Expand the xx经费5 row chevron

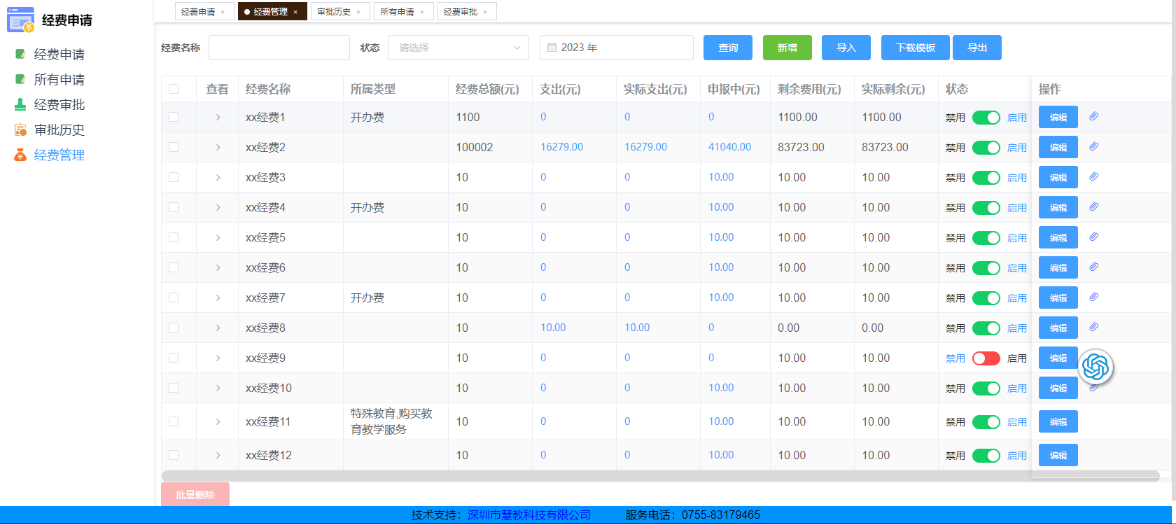218,237
